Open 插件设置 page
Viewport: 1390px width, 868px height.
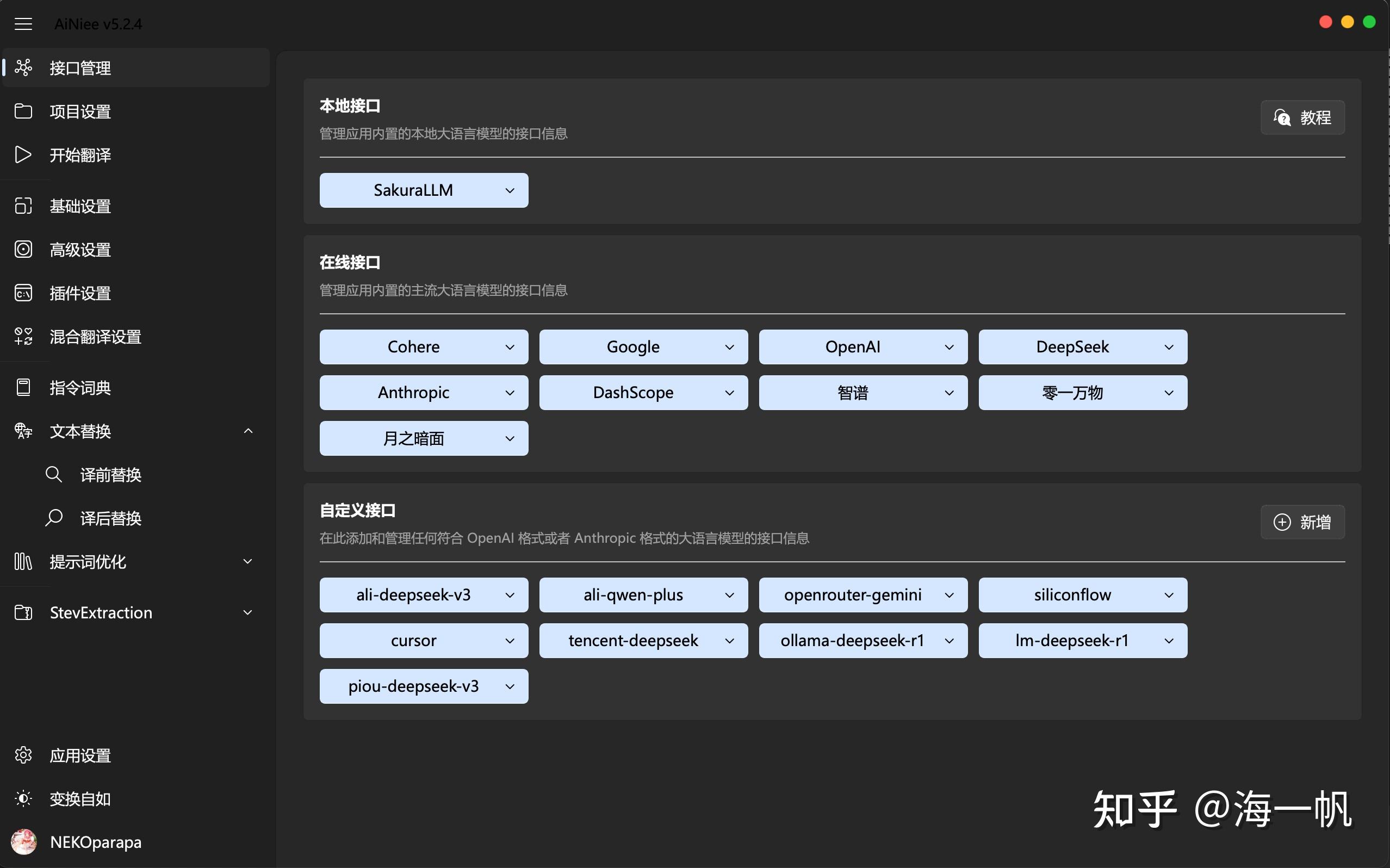(x=136, y=293)
